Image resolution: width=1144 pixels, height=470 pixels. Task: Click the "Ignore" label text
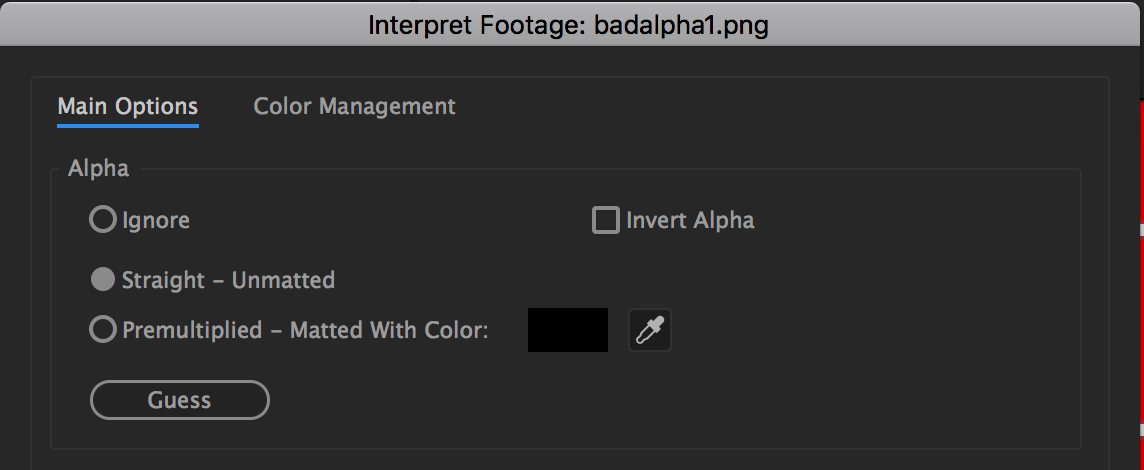pyautogui.click(x=156, y=220)
